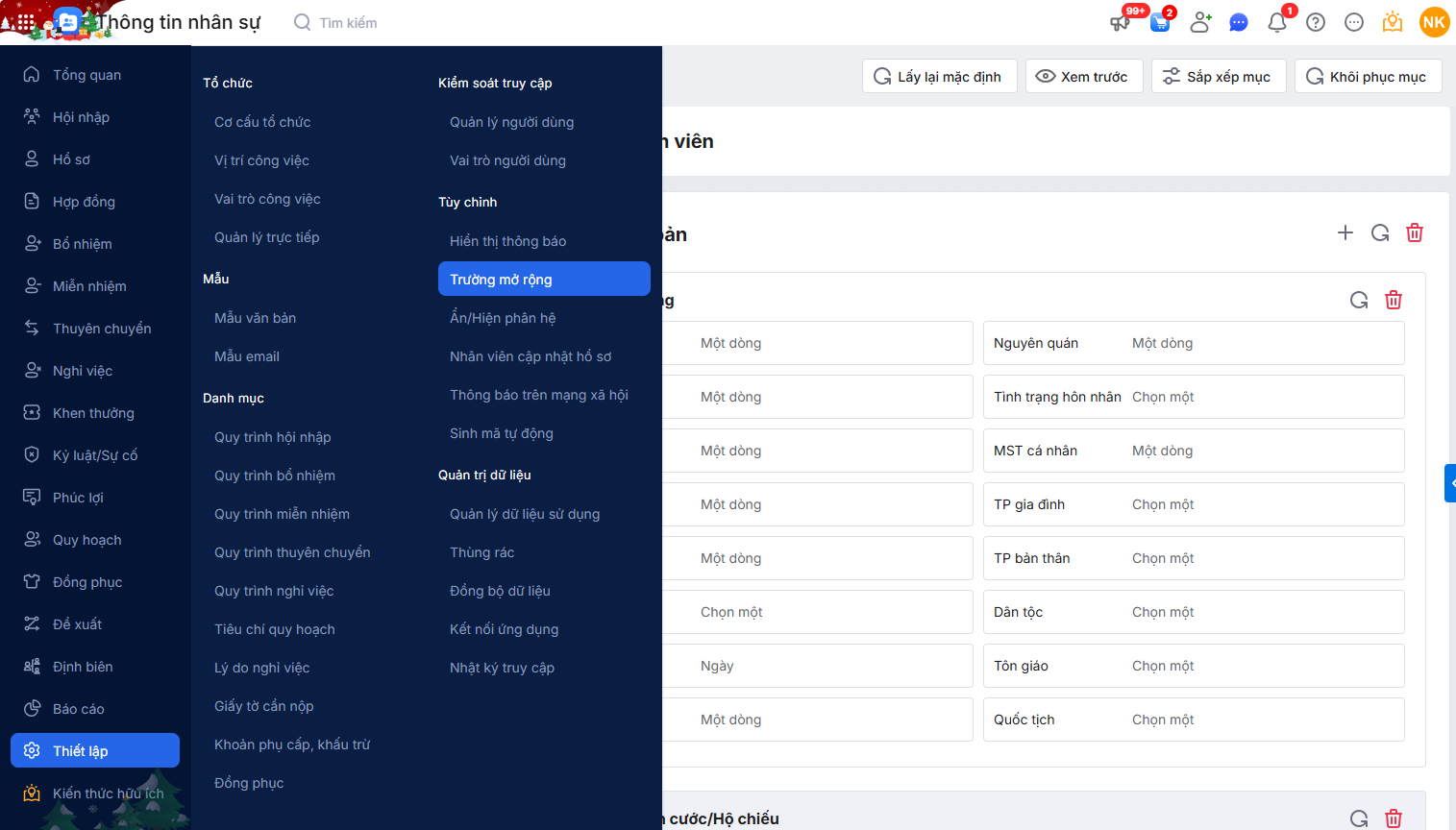Click the trash icon in Hộ chiếu section

(x=1394, y=818)
